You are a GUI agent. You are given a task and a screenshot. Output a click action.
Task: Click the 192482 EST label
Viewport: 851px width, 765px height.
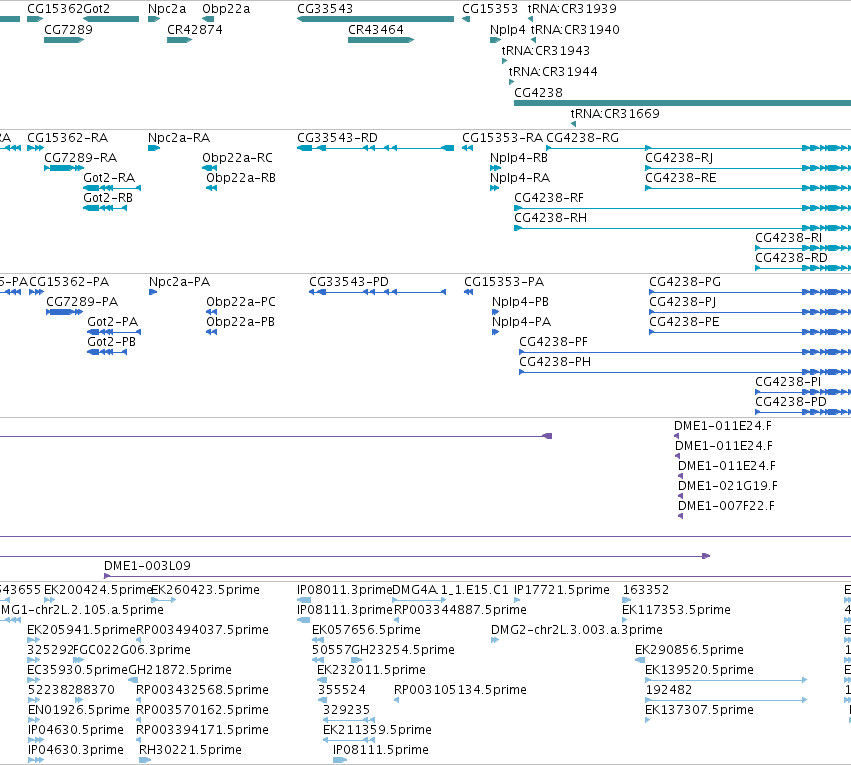[x=669, y=690]
